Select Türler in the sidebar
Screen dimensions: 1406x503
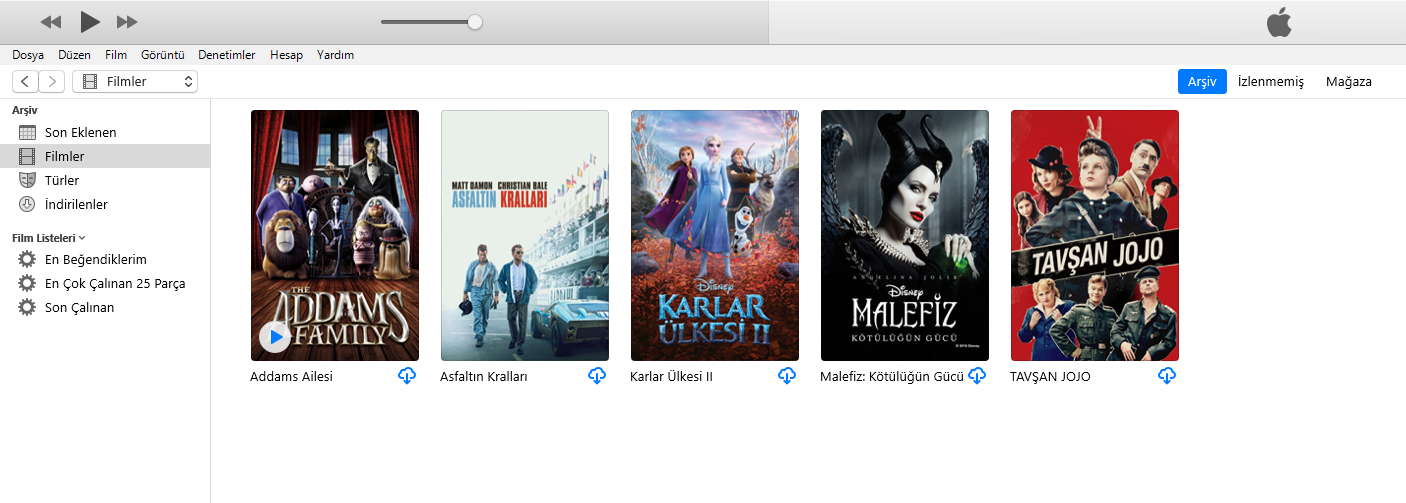pyautogui.click(x=105, y=180)
